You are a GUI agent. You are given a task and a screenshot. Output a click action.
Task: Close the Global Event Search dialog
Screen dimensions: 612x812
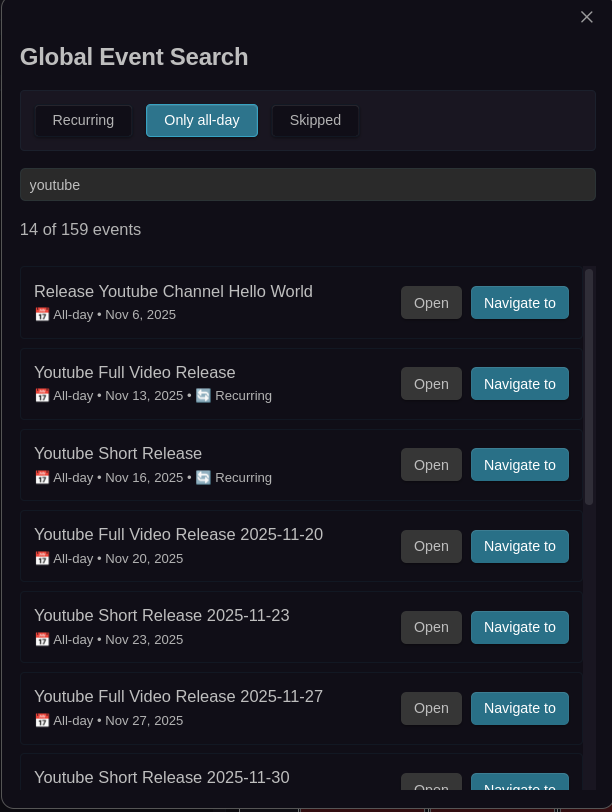[x=586, y=17]
